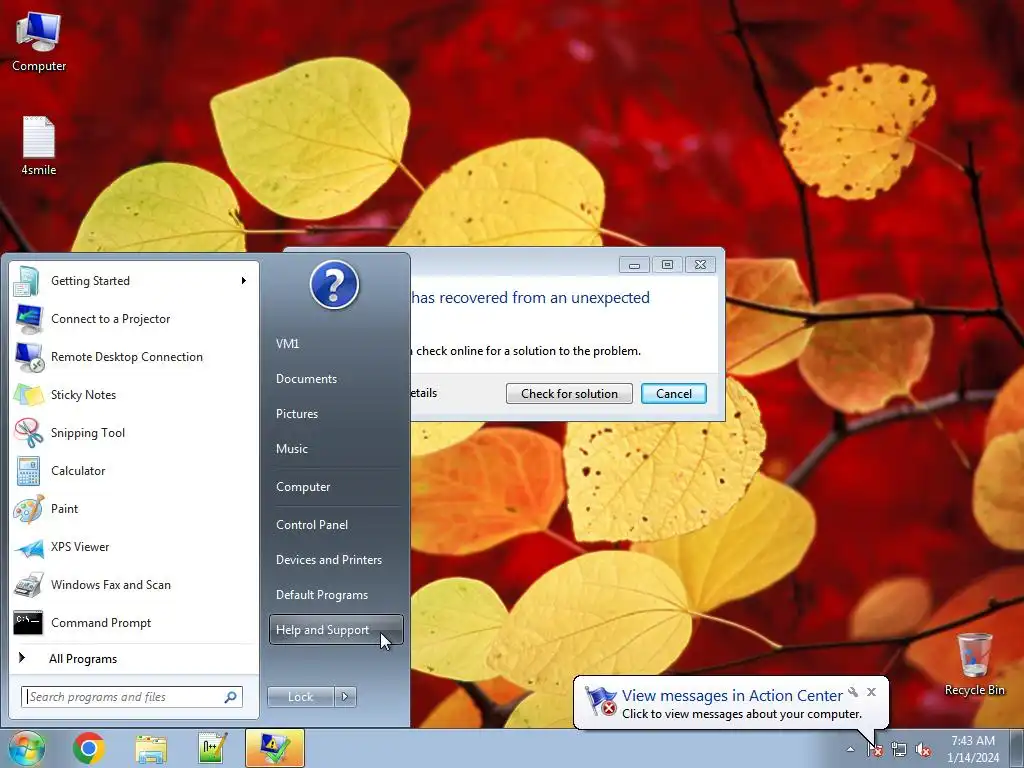The image size is (1024, 768).
Task: Click the Calculator icon in Start menu
Action: pyautogui.click(x=28, y=472)
